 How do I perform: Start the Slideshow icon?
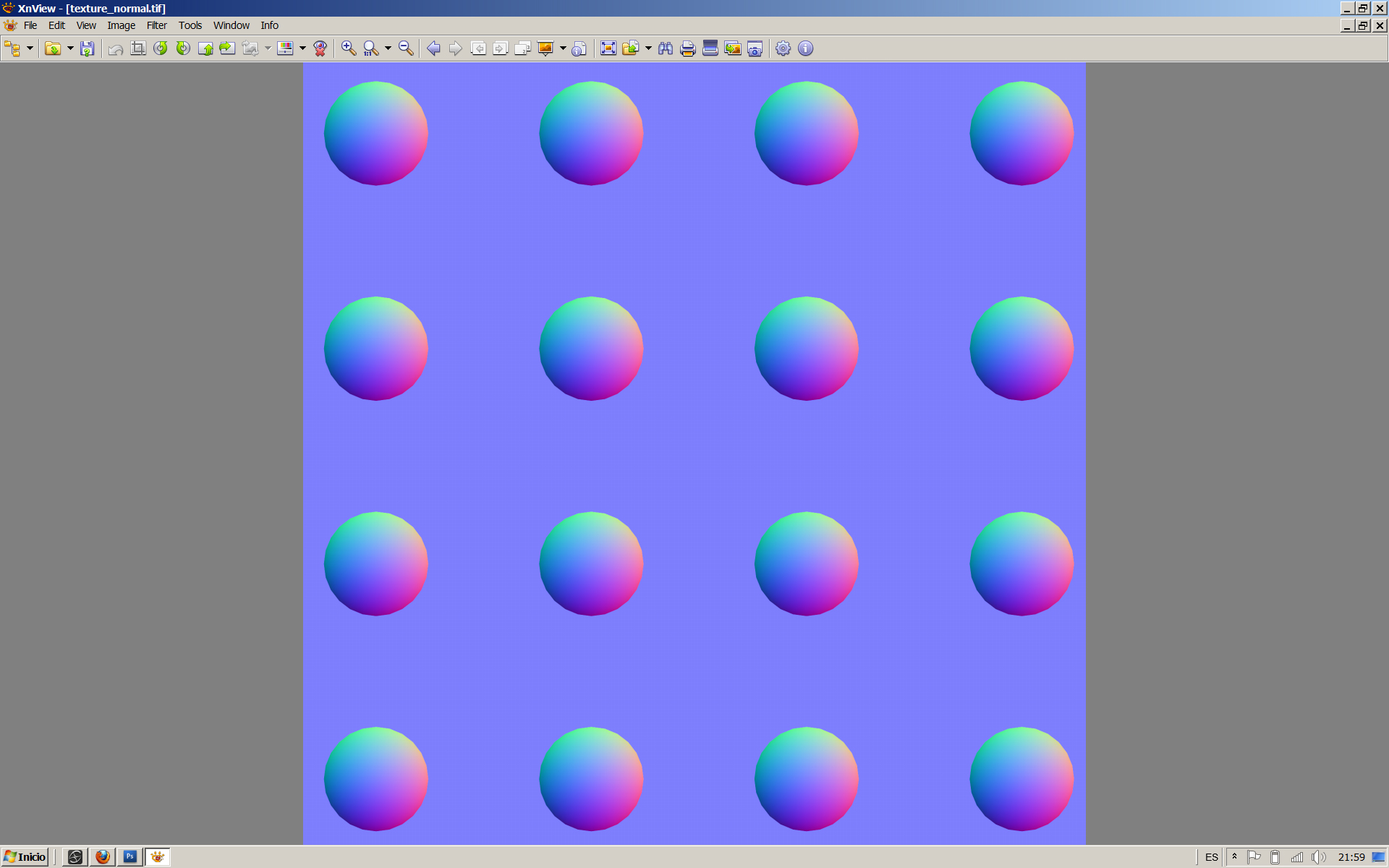(545, 48)
